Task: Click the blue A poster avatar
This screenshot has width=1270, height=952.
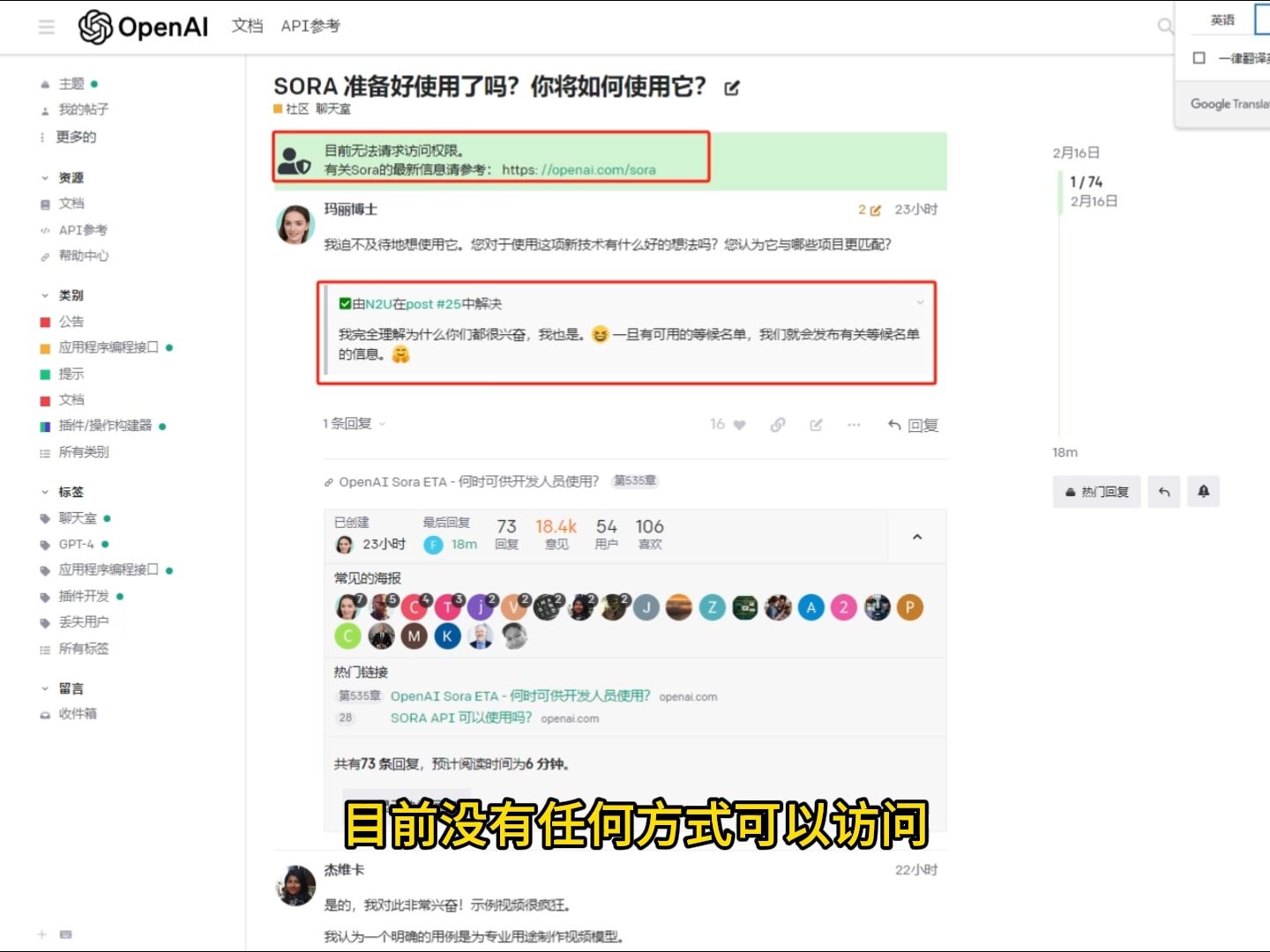Action: [x=811, y=607]
